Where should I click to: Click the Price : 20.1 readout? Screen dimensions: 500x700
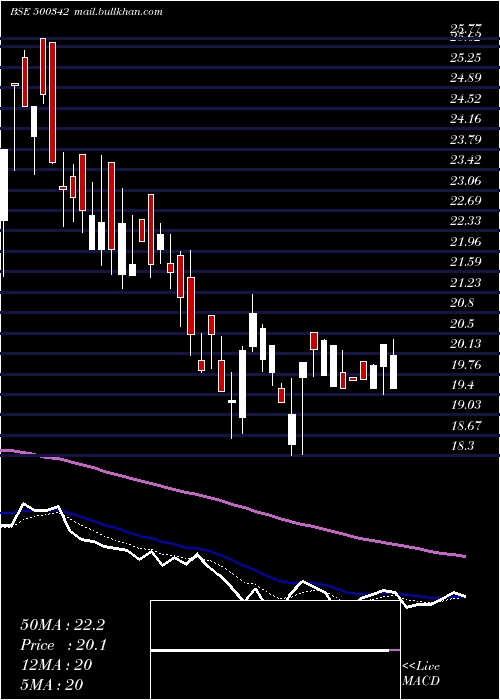point(63,645)
